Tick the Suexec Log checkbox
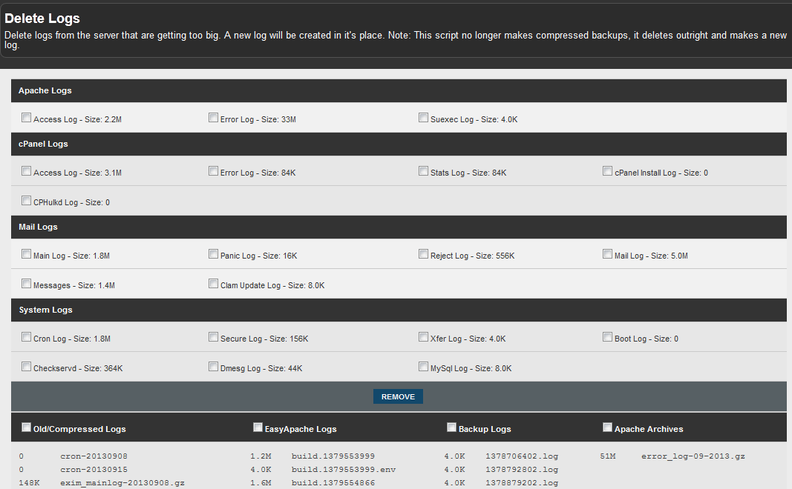 (424, 118)
